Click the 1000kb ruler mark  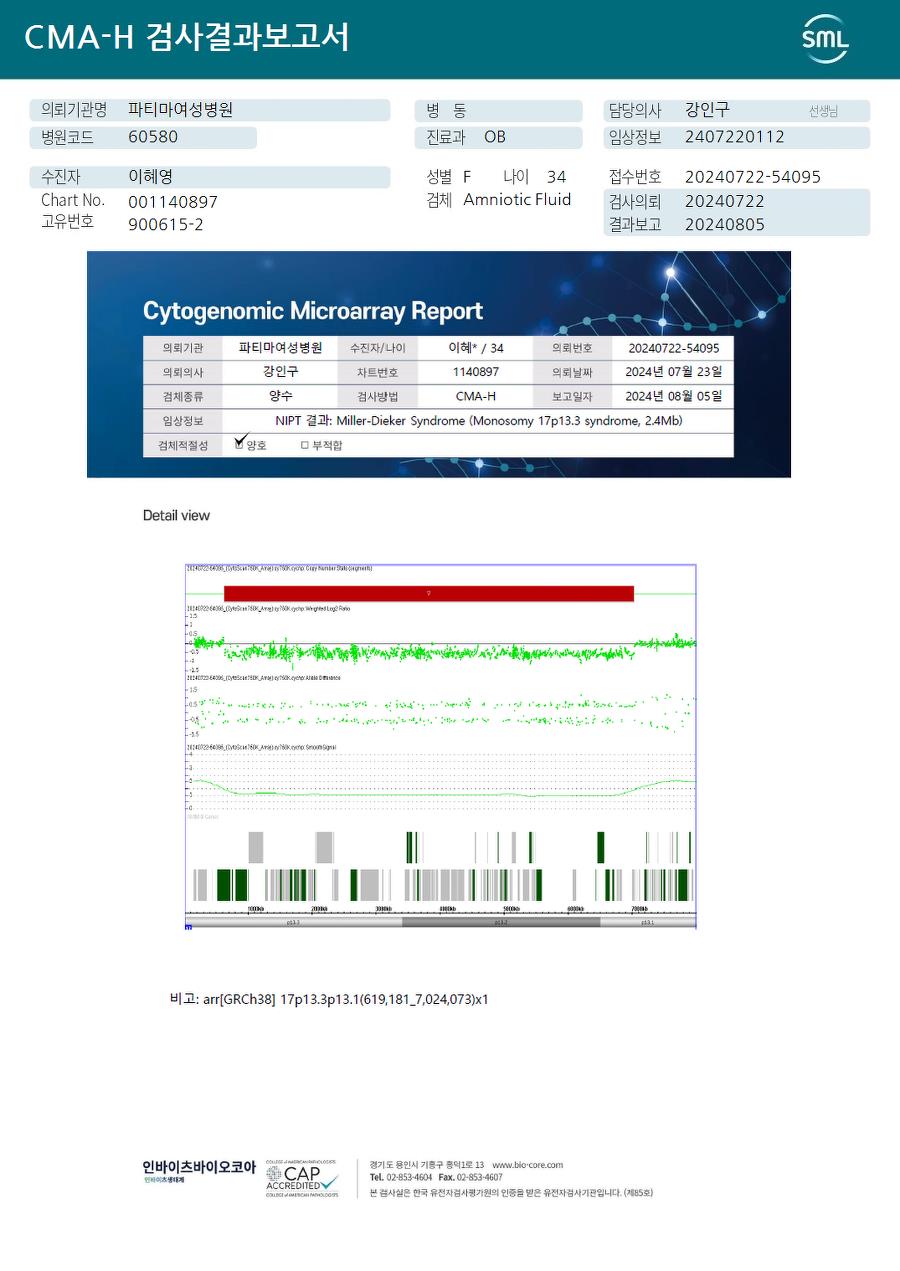point(255,909)
